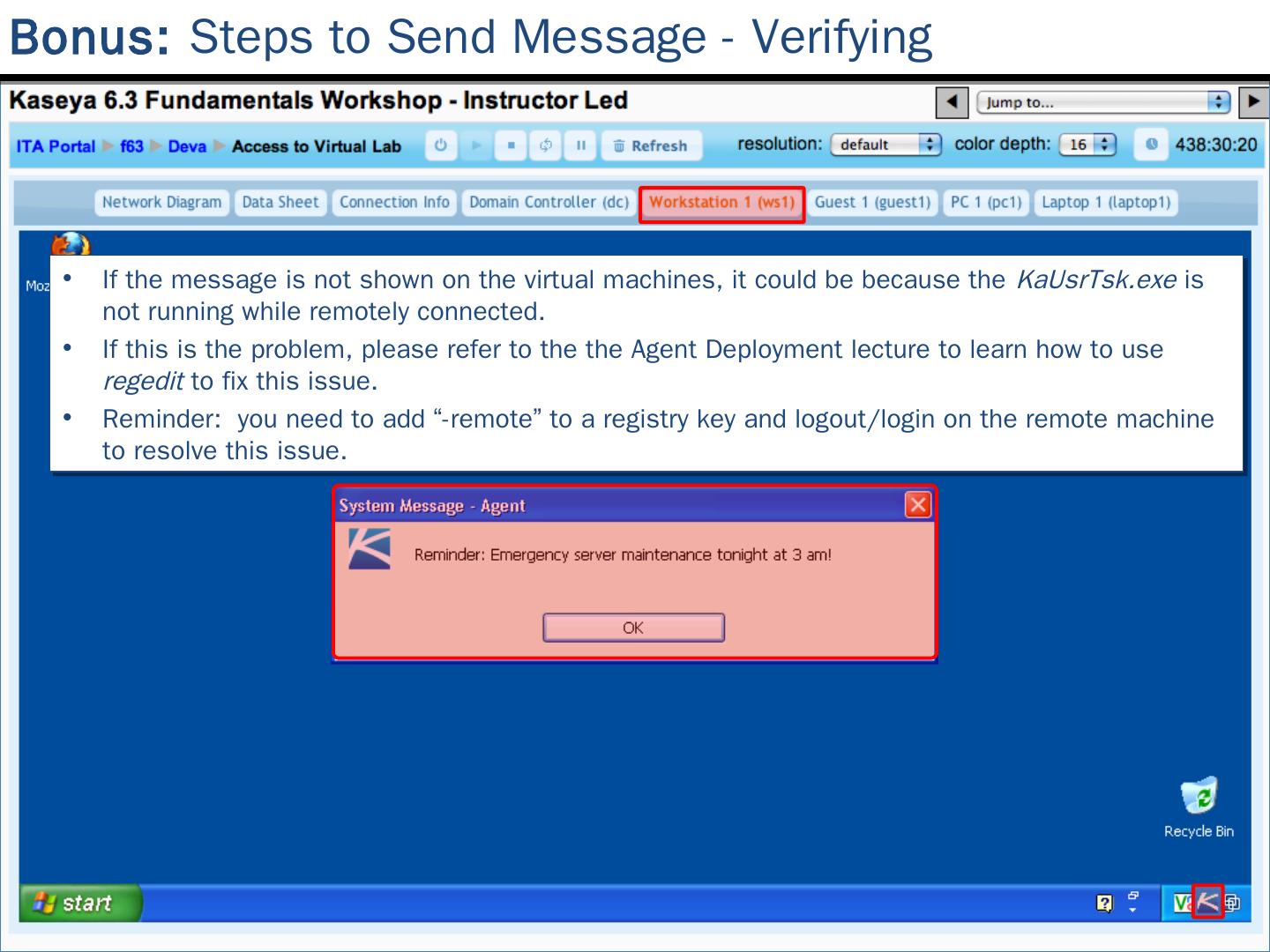Image resolution: width=1270 pixels, height=952 pixels.
Task: Click the clock timer icon
Action: 1151,145
